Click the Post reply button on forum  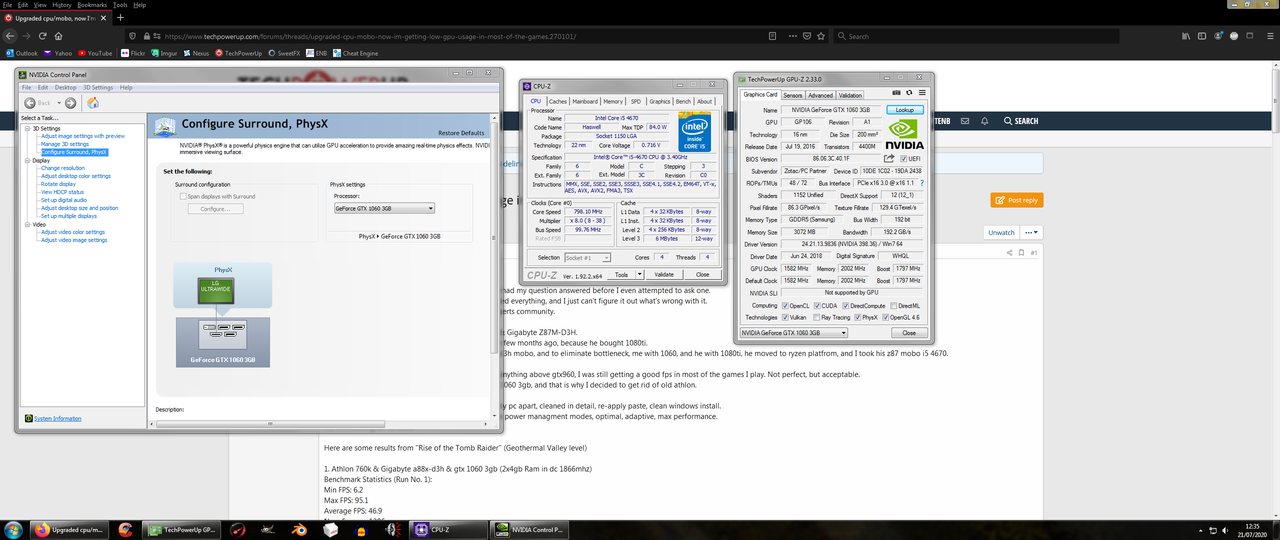pyautogui.click(x=1016, y=200)
